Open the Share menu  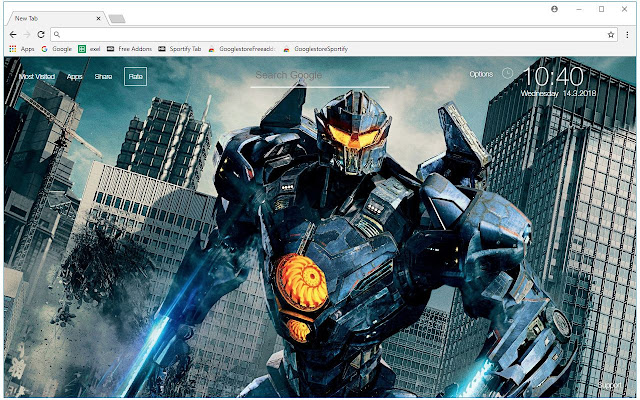click(103, 76)
